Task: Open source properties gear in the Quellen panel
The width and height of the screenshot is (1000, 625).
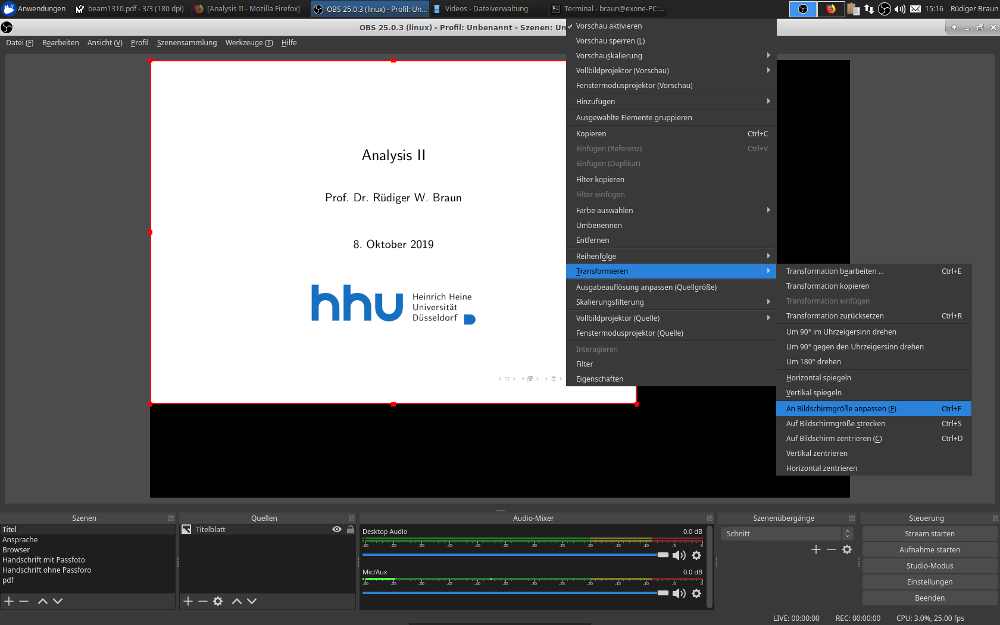Action: pyautogui.click(x=218, y=601)
